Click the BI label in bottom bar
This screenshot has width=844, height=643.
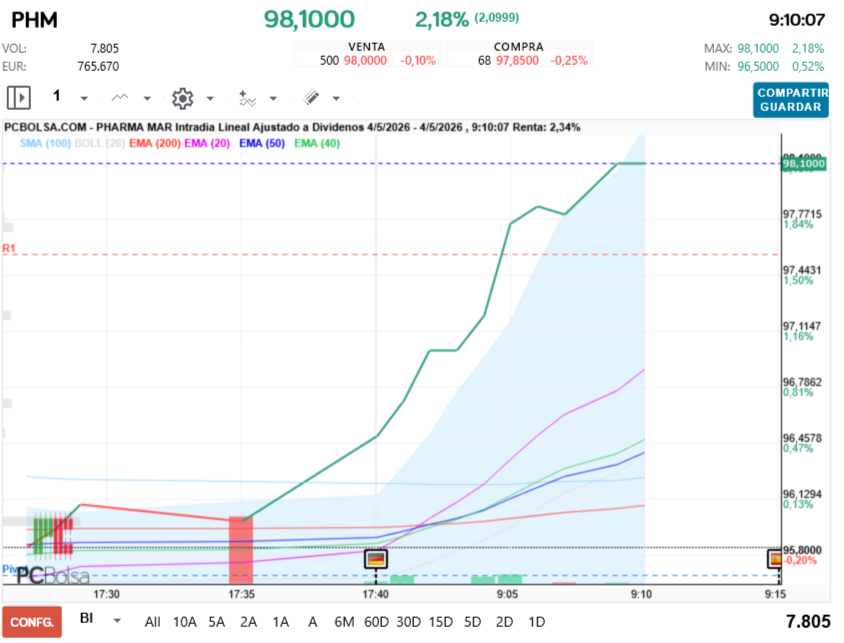pos(87,618)
